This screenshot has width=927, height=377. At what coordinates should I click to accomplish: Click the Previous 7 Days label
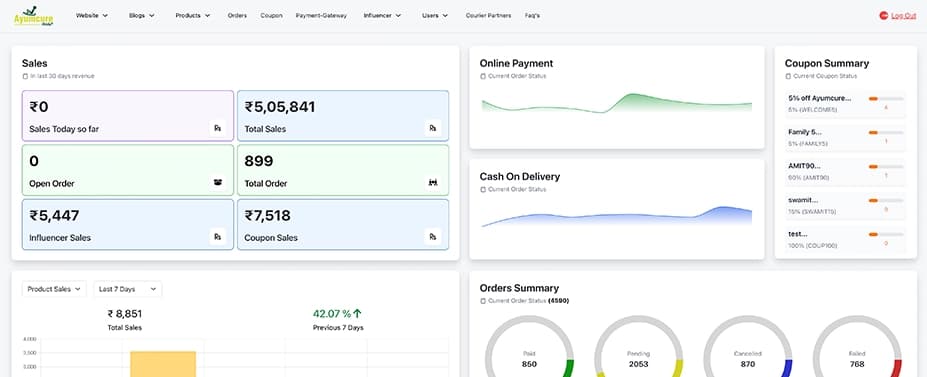[x=338, y=327]
